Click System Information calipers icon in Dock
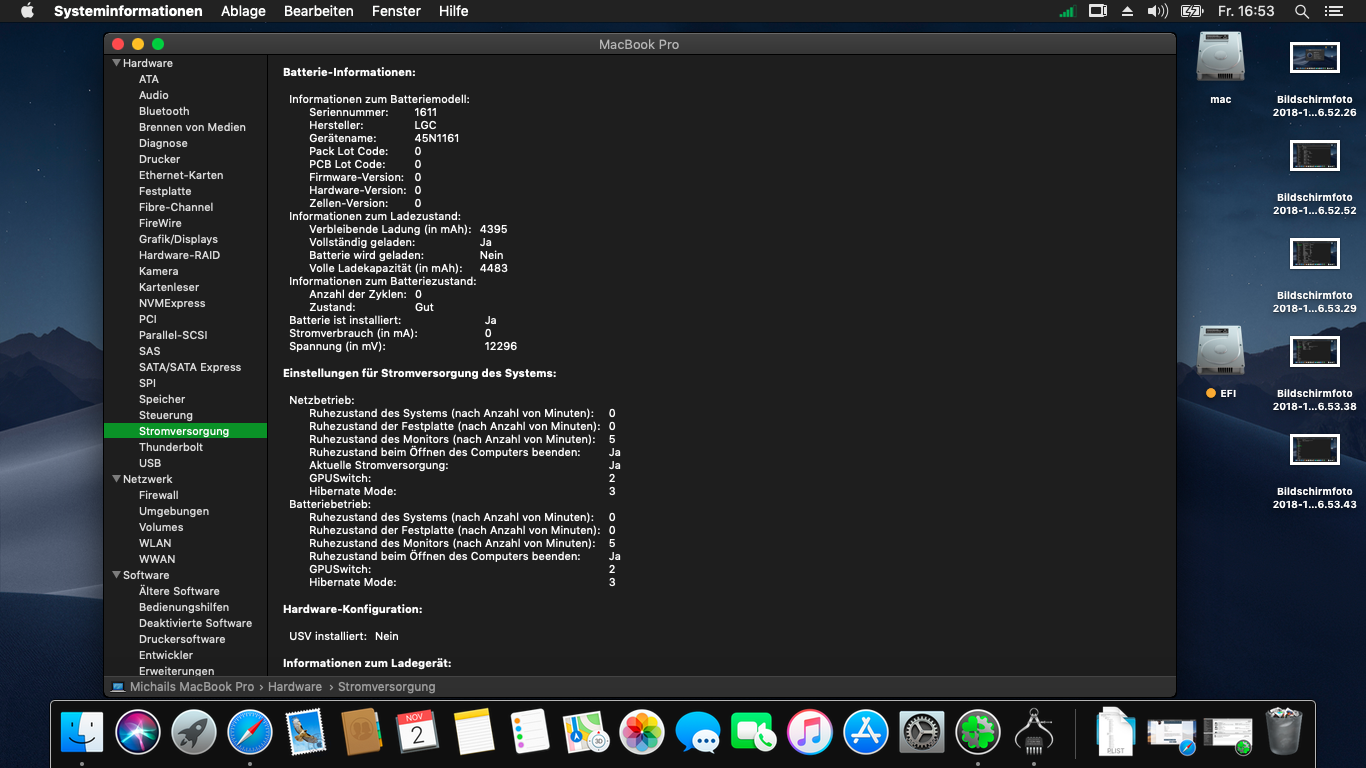1366x768 pixels. pos(1034,732)
